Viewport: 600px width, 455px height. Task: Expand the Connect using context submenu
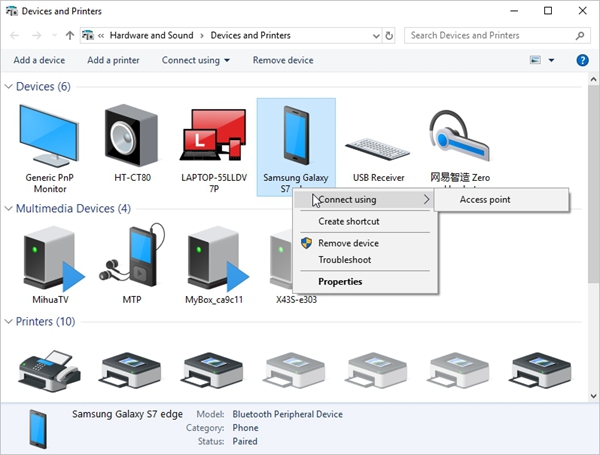pos(365,199)
